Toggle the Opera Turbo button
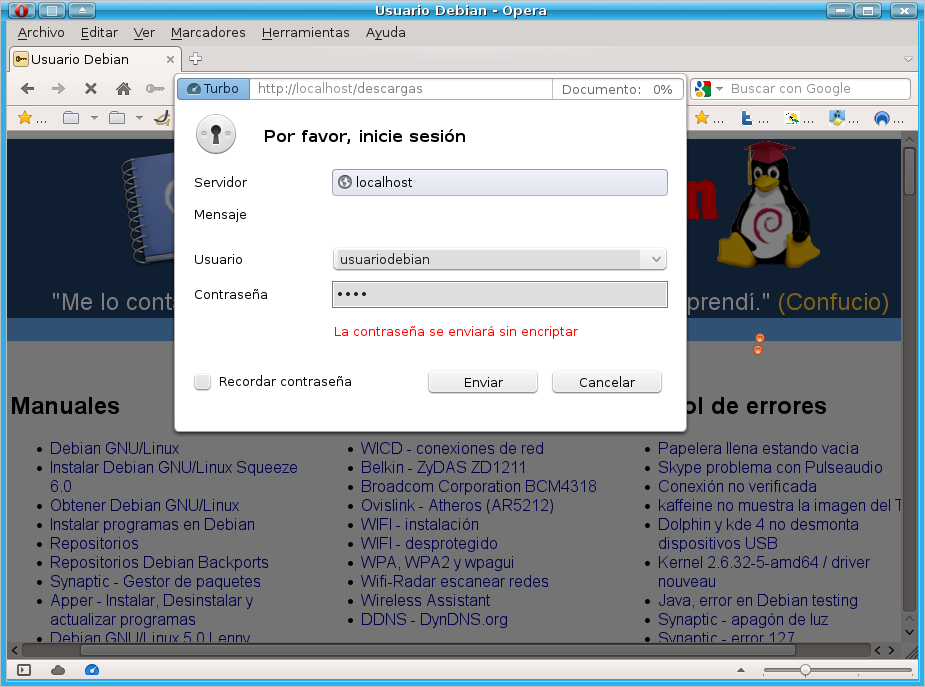 pyautogui.click(x=213, y=88)
